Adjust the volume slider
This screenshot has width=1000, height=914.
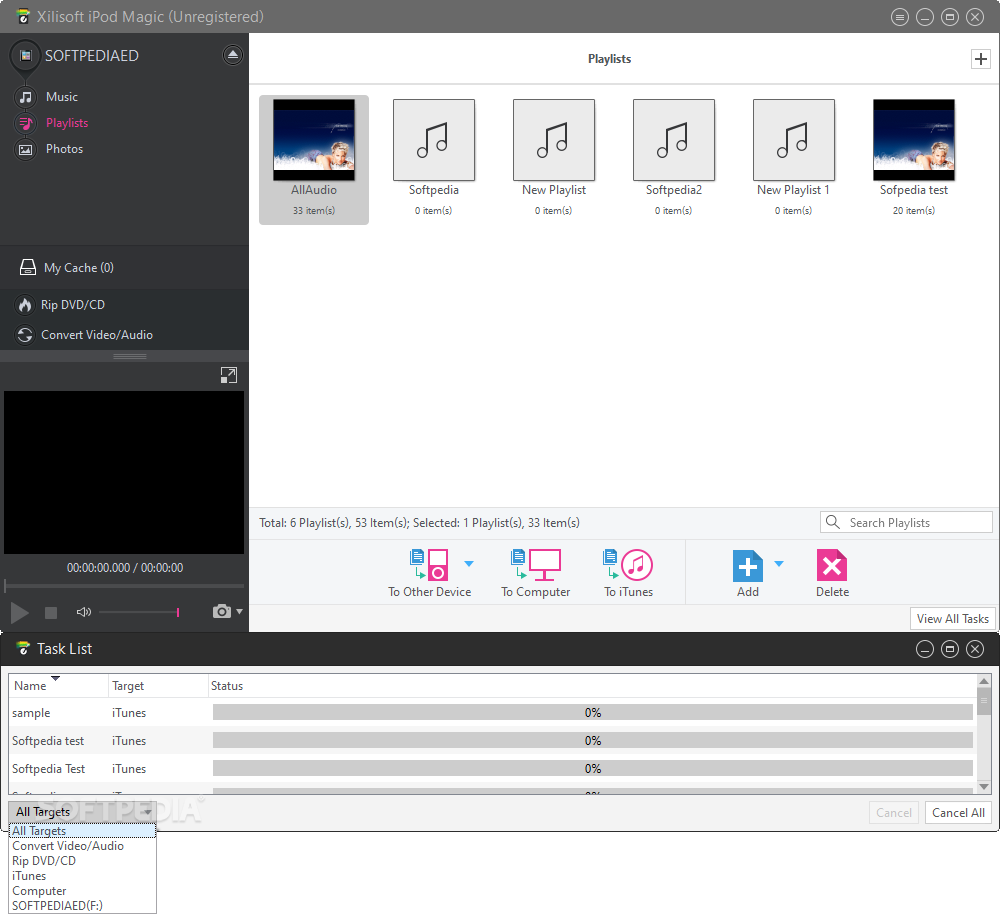tap(139, 612)
